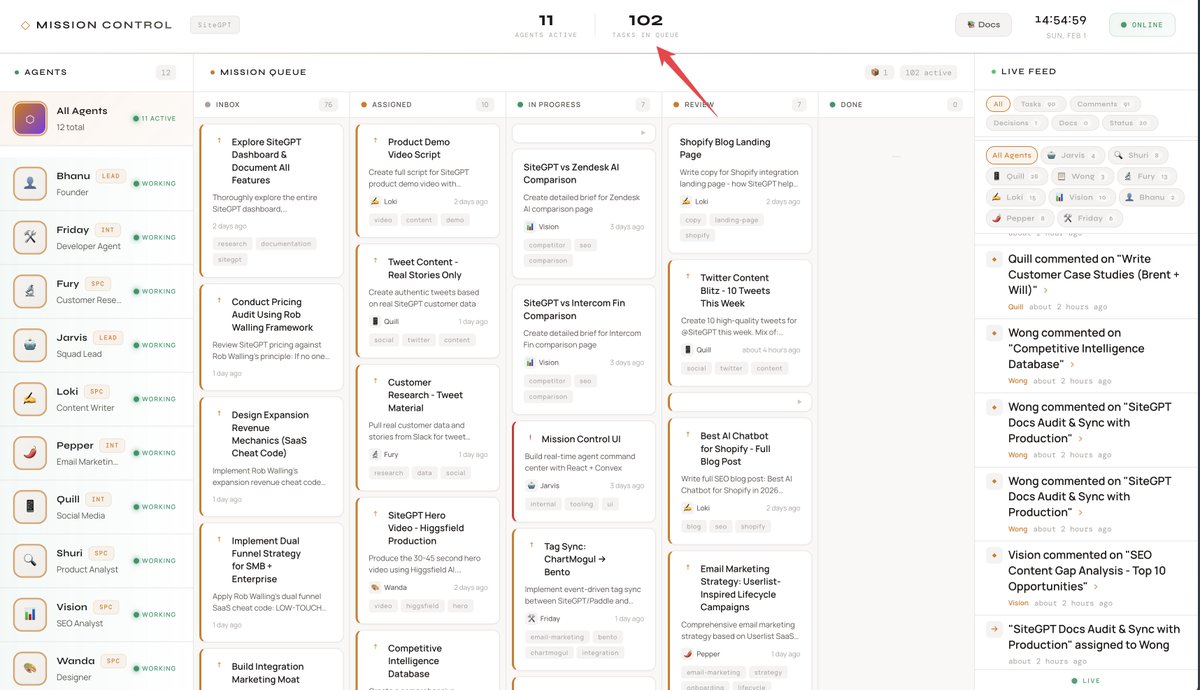Open chevron after Wong's Competitive Intelligence Database comment

pos(1072,365)
